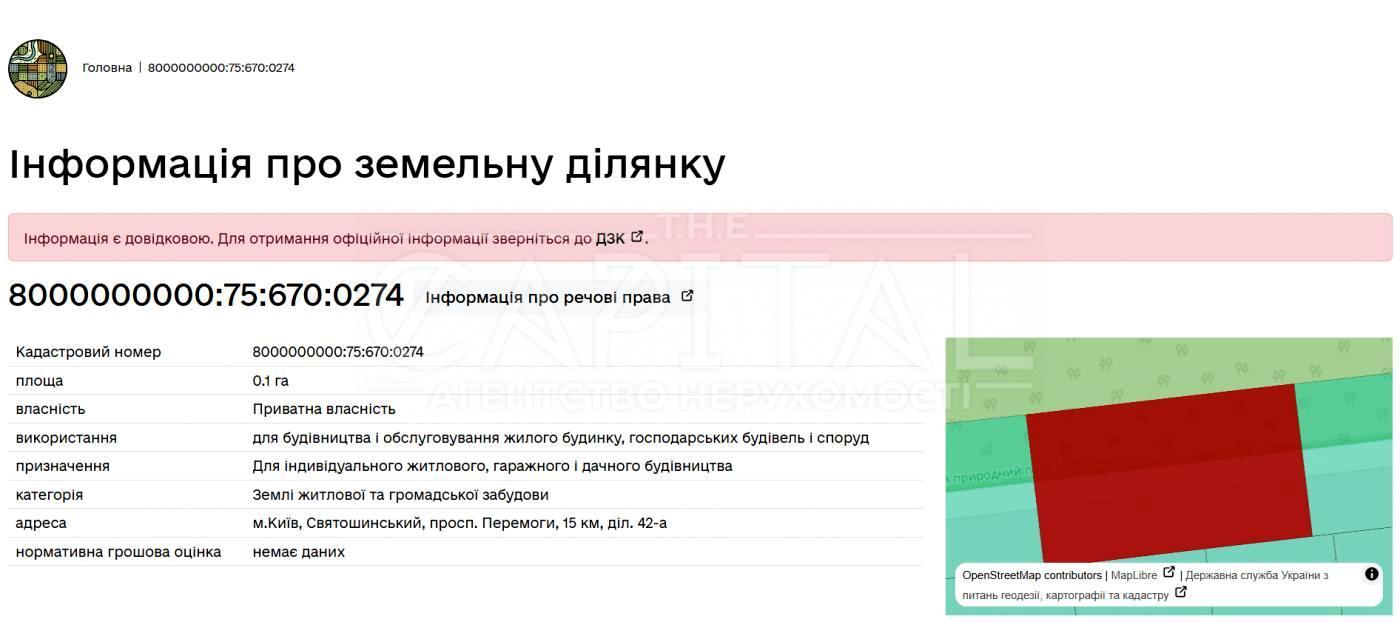1400x622 pixels.
Task: Click external-link icon after картографії та кадастру
Action: [1181, 593]
